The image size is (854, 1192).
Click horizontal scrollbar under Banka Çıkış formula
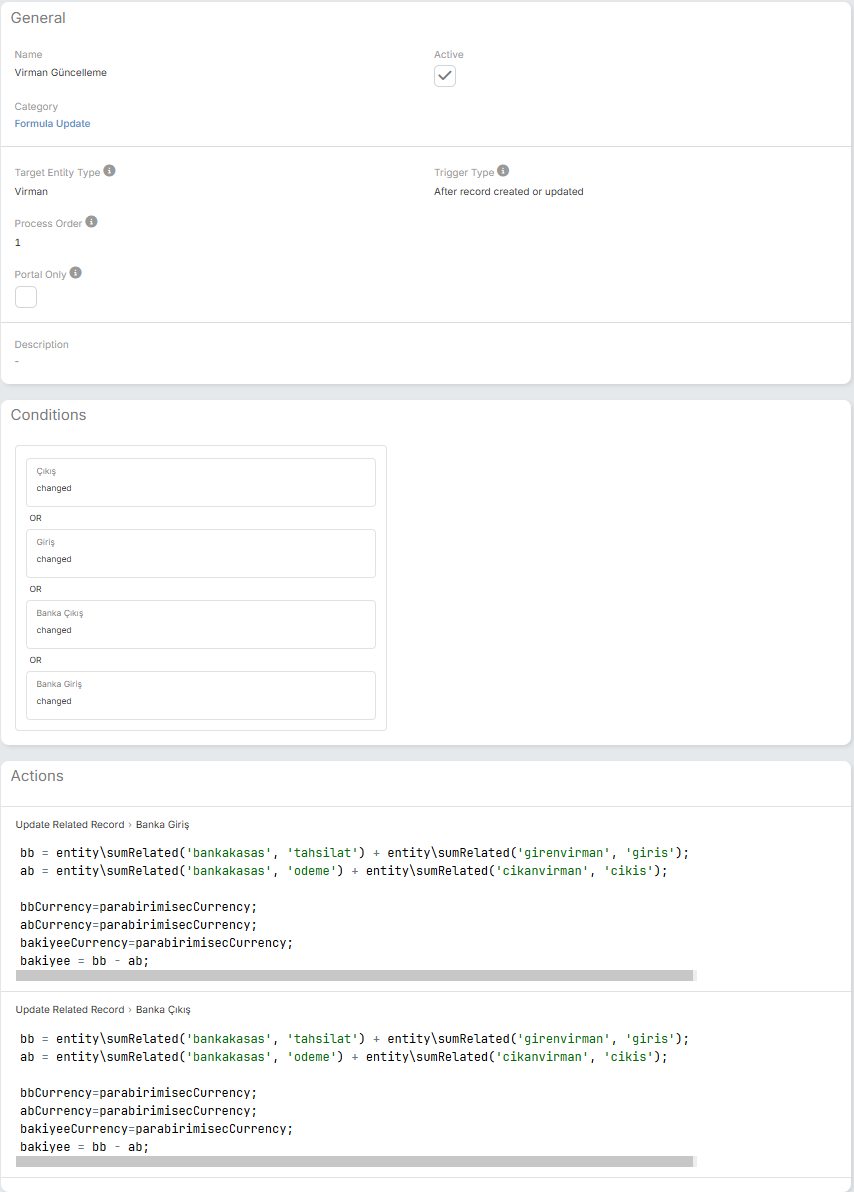coord(355,1161)
